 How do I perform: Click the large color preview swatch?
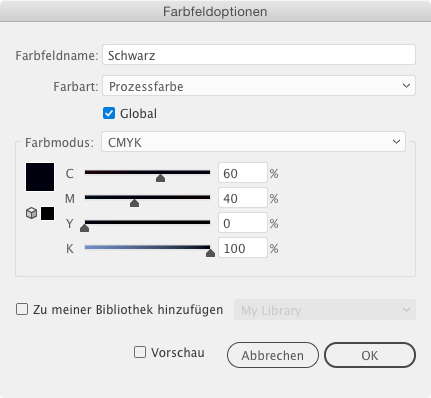coord(40,177)
